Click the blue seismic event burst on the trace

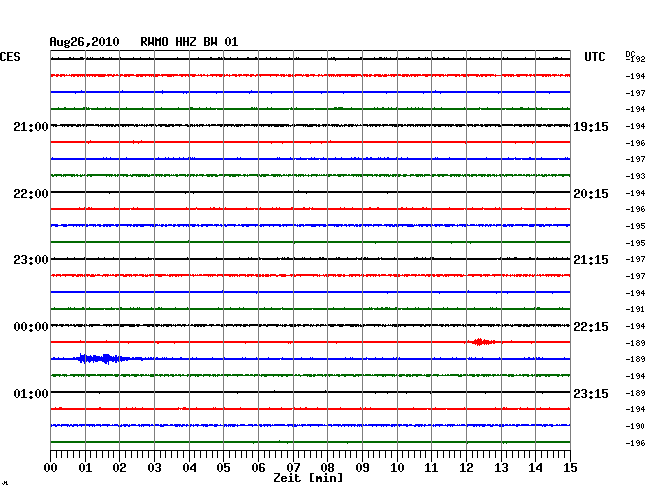tap(102, 358)
